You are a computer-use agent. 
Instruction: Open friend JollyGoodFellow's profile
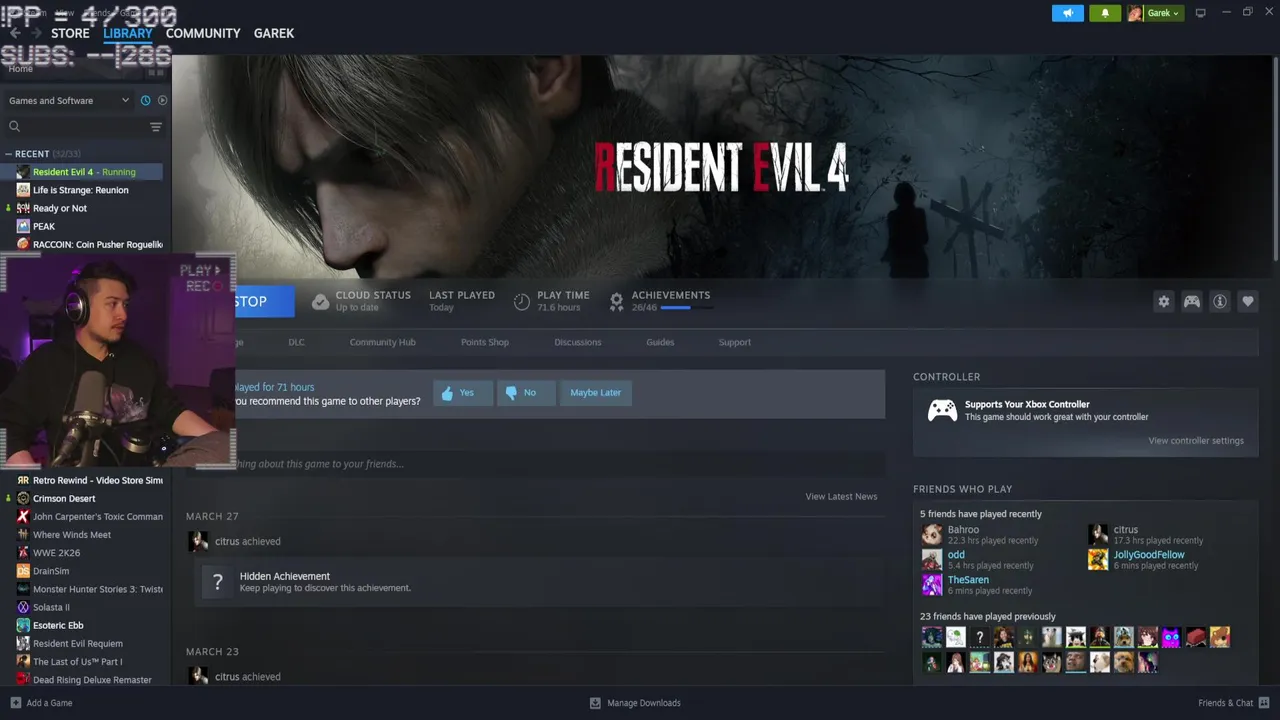pyautogui.click(x=1149, y=555)
